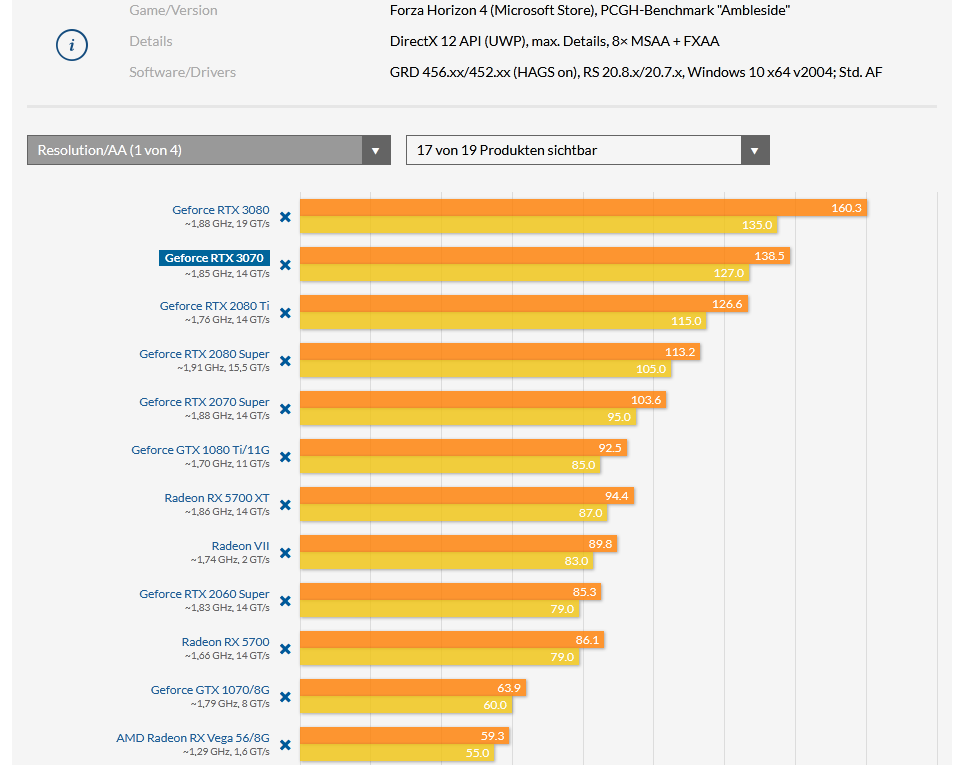Image resolution: width=961 pixels, height=765 pixels.
Task: Click the circular info icon
Action: point(71,45)
